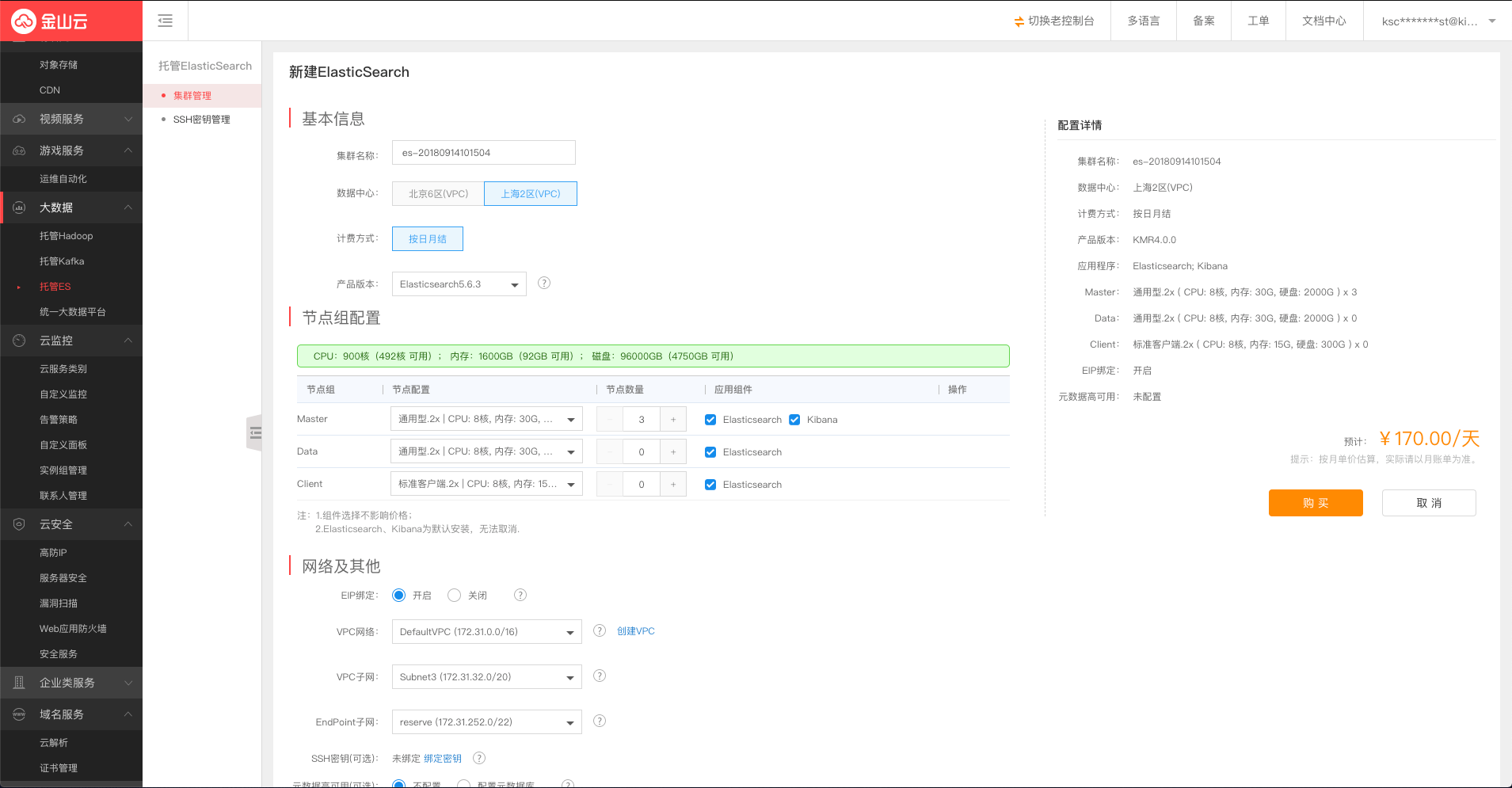Viewport: 1512px width, 788px height.
Task: Decrease Master node count
Action: [x=610, y=419]
